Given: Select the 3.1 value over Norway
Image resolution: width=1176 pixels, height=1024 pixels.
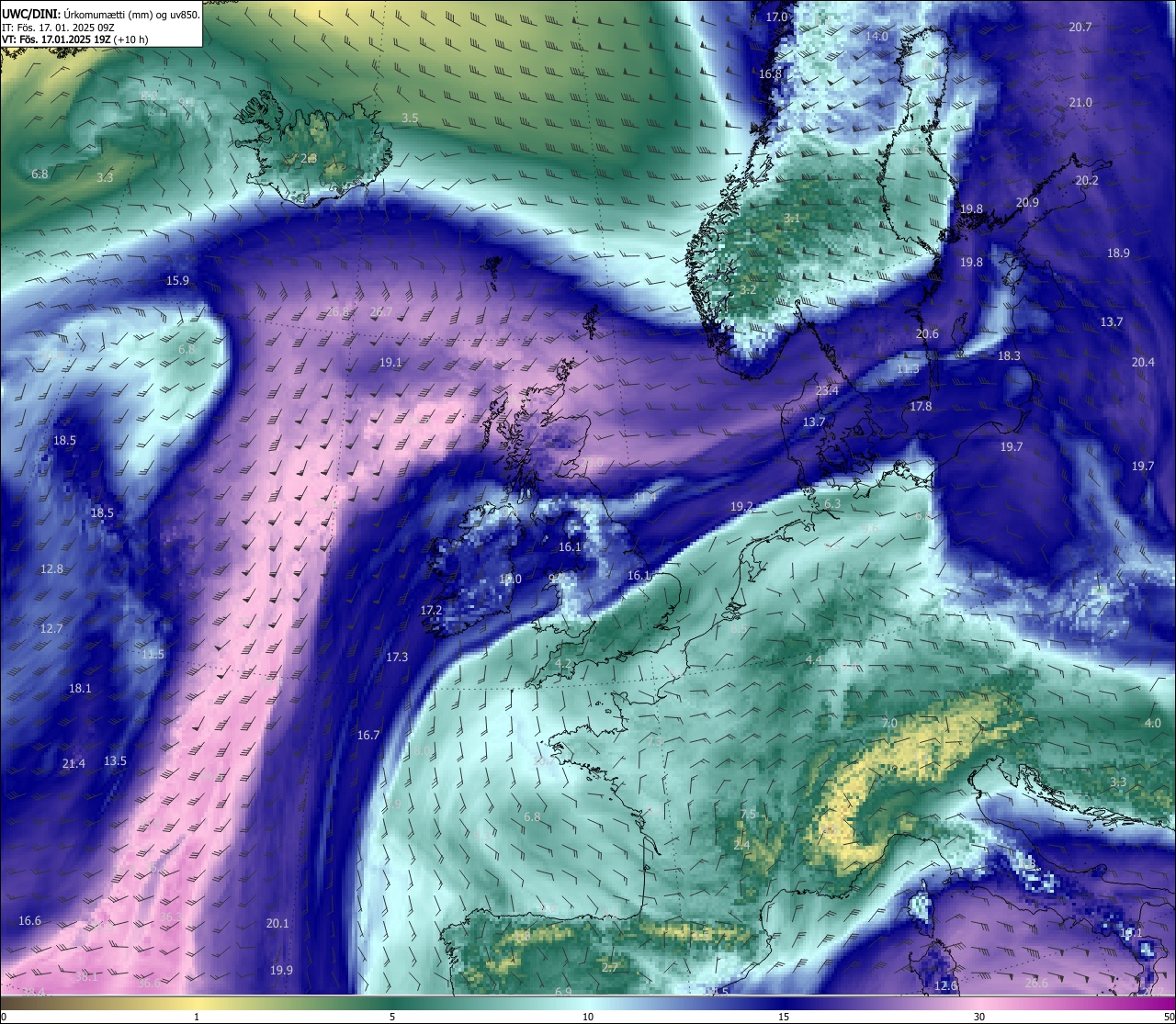Looking at the screenshot, I should [792, 218].
